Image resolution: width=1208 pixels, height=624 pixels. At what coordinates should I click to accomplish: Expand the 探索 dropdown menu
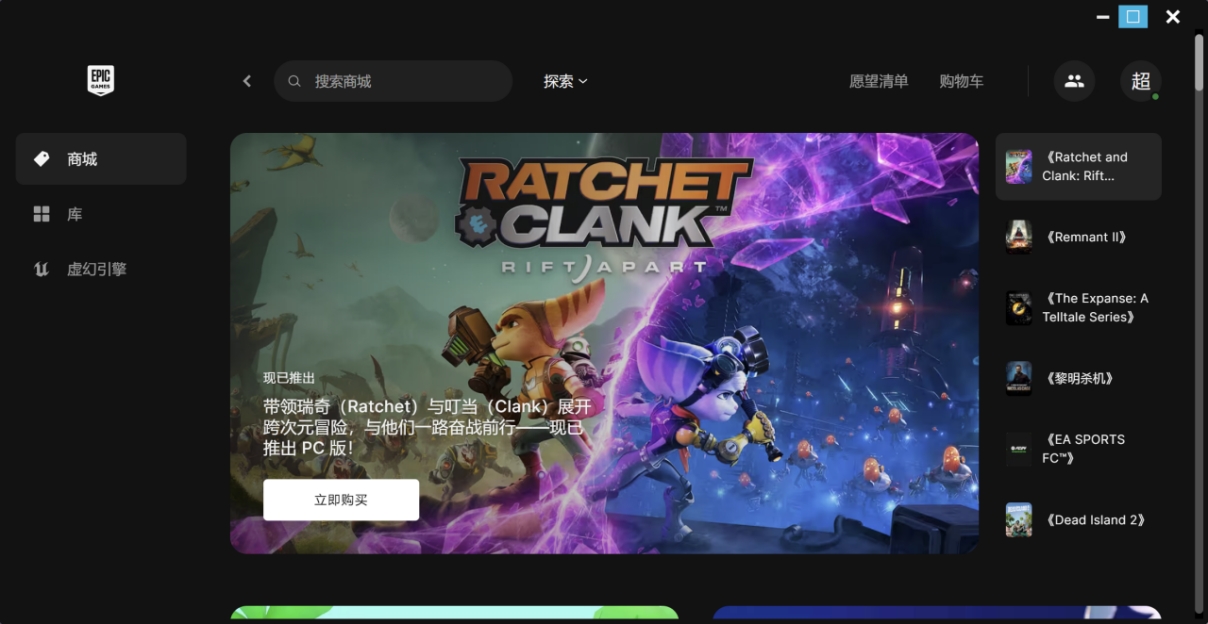coord(566,81)
